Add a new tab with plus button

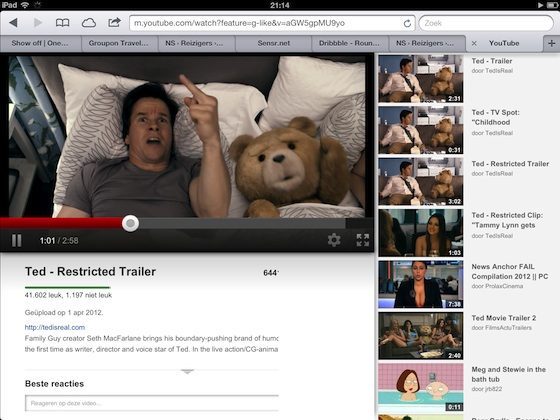pos(551,43)
